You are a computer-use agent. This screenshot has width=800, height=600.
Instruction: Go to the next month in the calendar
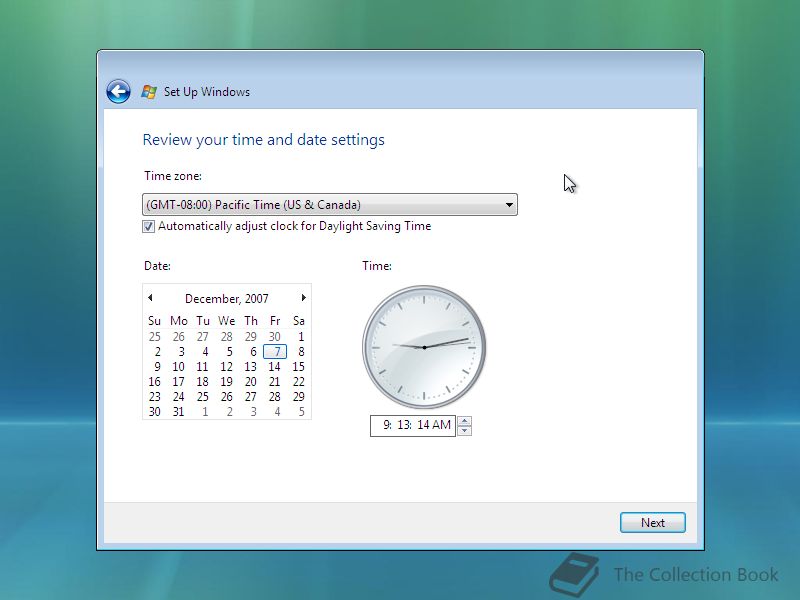coord(304,297)
